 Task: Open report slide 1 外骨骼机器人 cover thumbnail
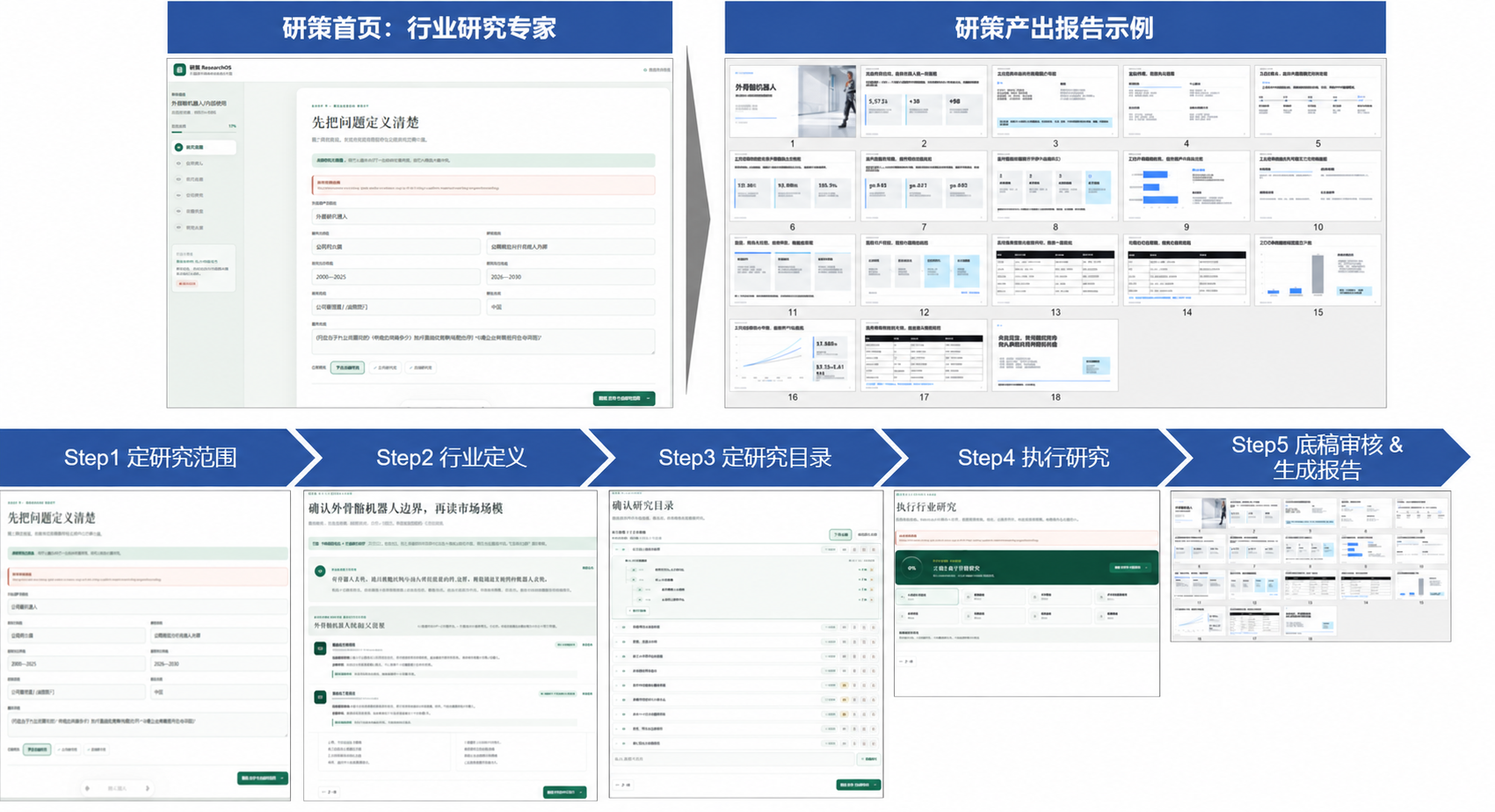click(x=792, y=100)
